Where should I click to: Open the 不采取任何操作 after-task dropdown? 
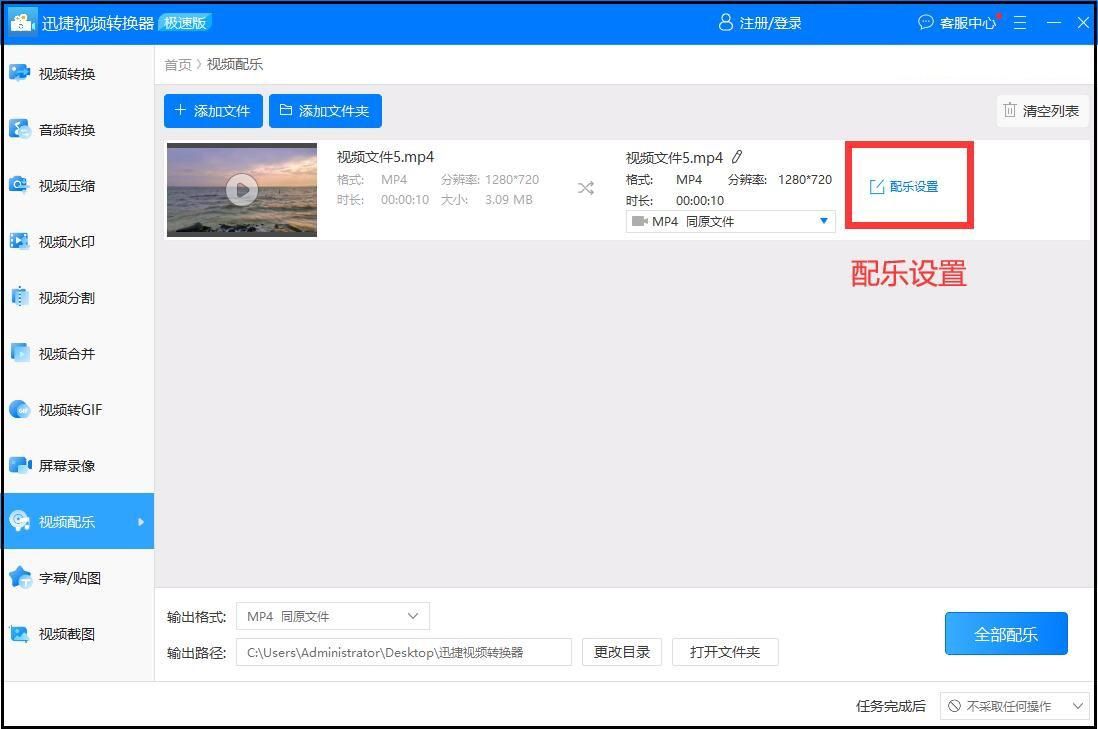click(x=1013, y=706)
